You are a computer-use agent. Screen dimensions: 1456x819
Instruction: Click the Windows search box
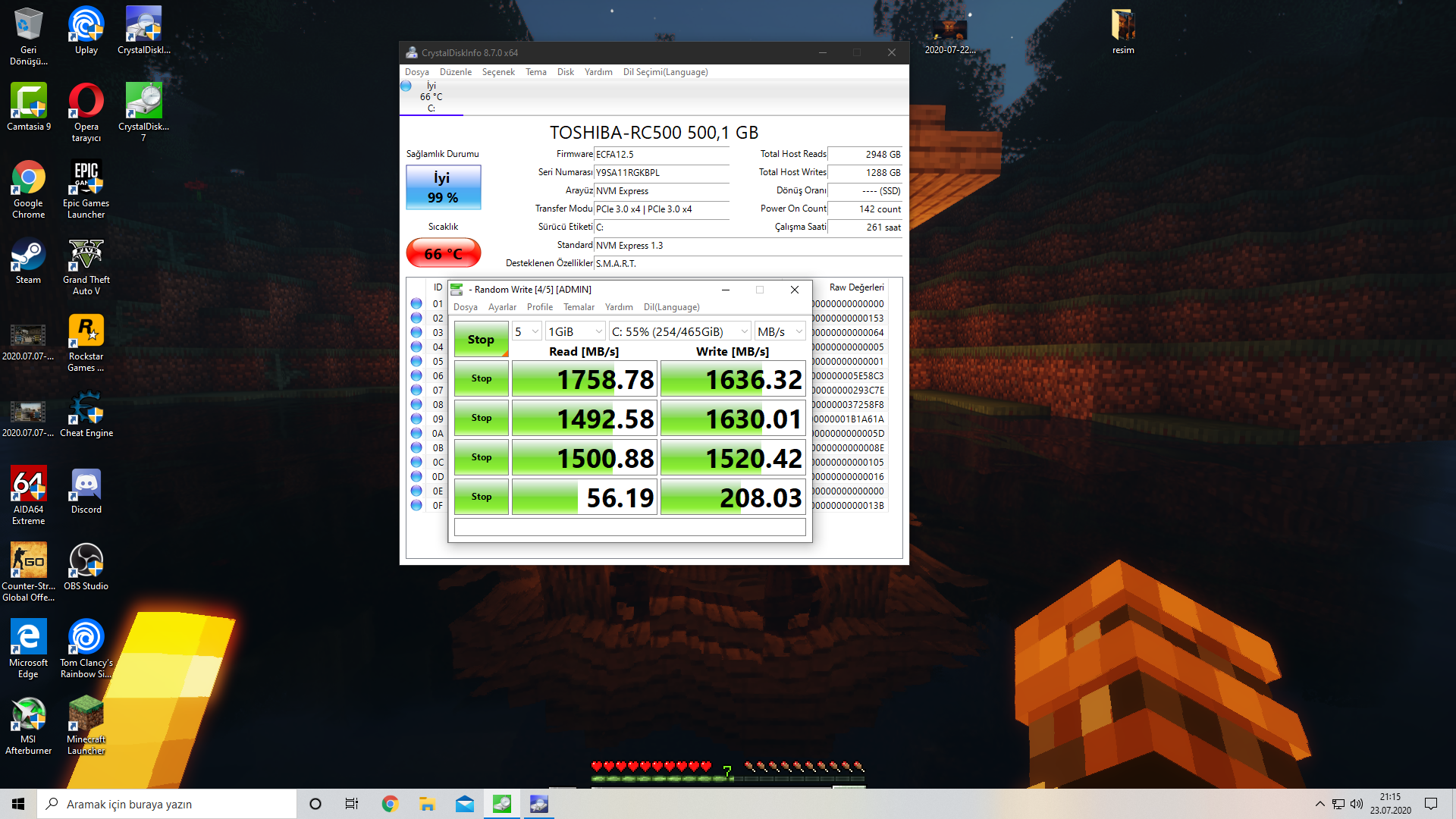(x=167, y=804)
